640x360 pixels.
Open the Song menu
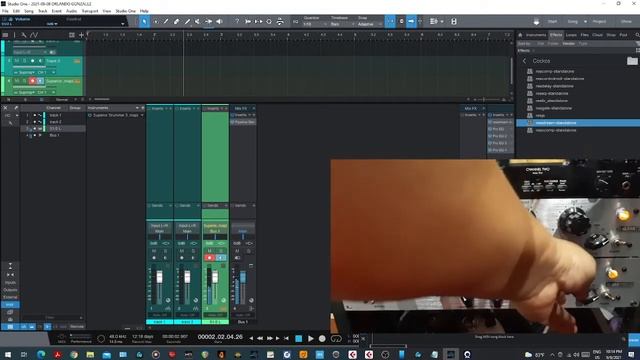click(29, 11)
